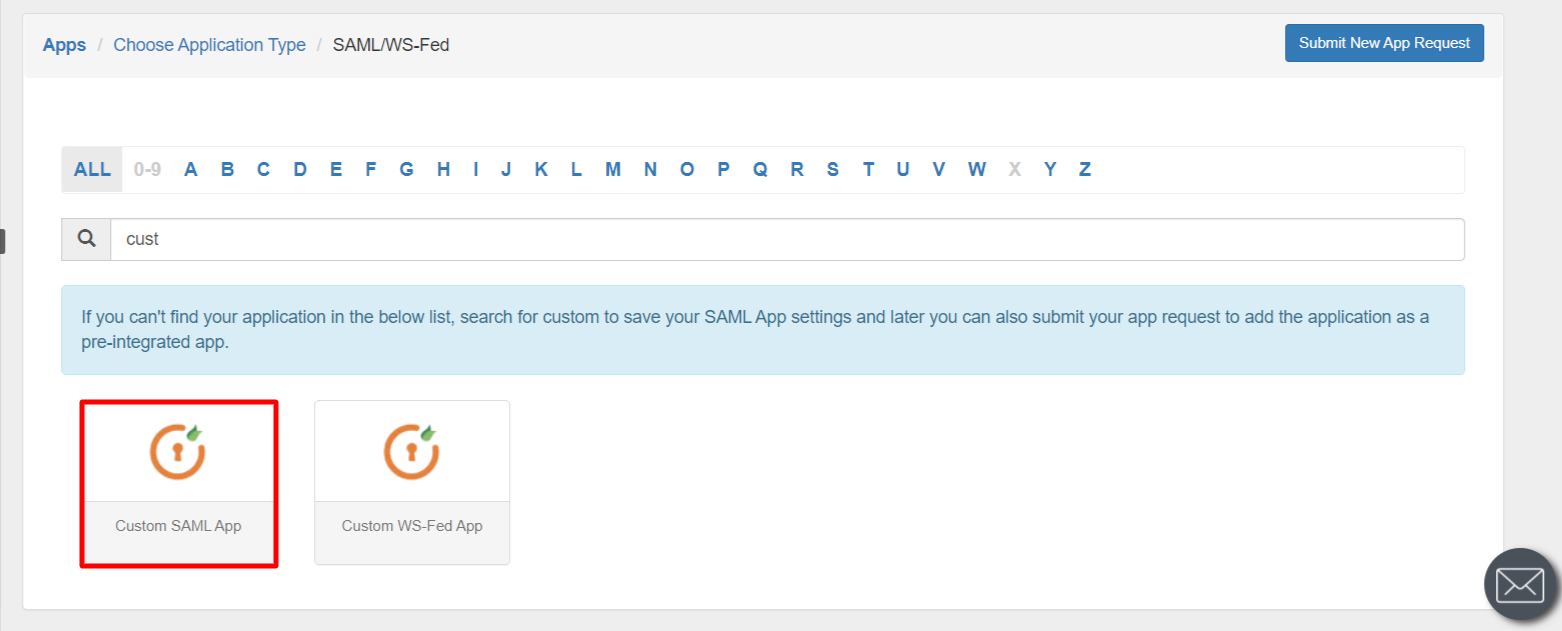Click the Custom WS-Fed App label
The height and width of the screenshot is (631, 1562).
click(x=412, y=525)
